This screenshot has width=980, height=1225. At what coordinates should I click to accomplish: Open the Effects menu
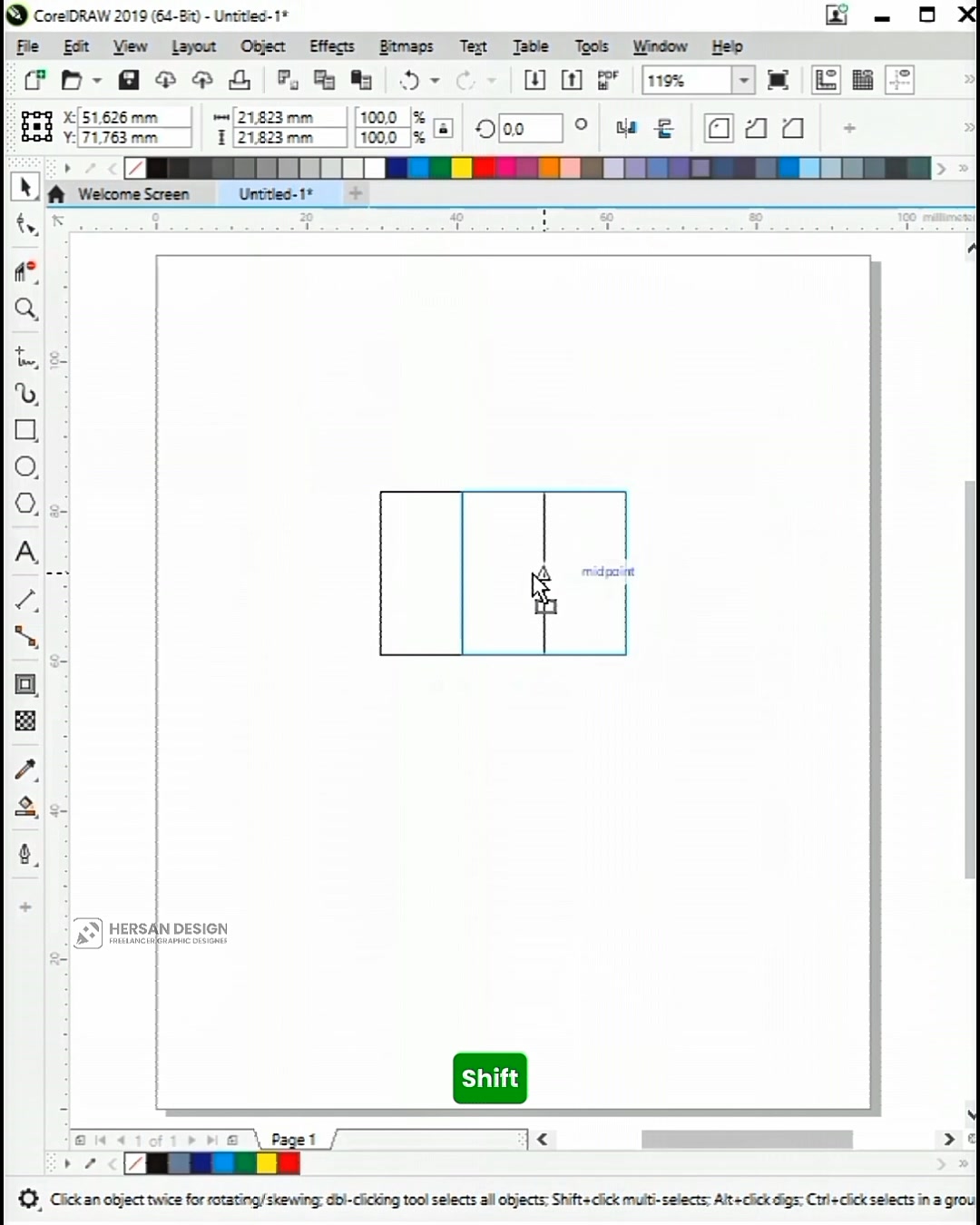[332, 46]
